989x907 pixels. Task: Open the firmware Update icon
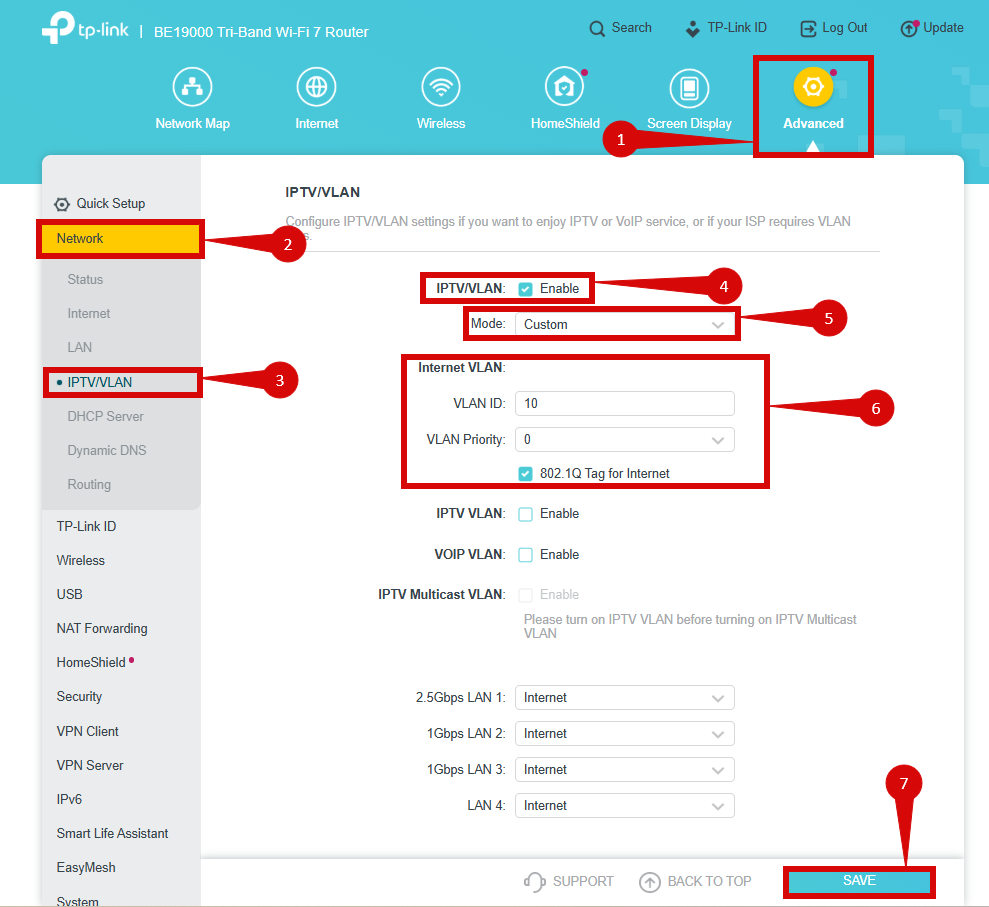(x=909, y=28)
